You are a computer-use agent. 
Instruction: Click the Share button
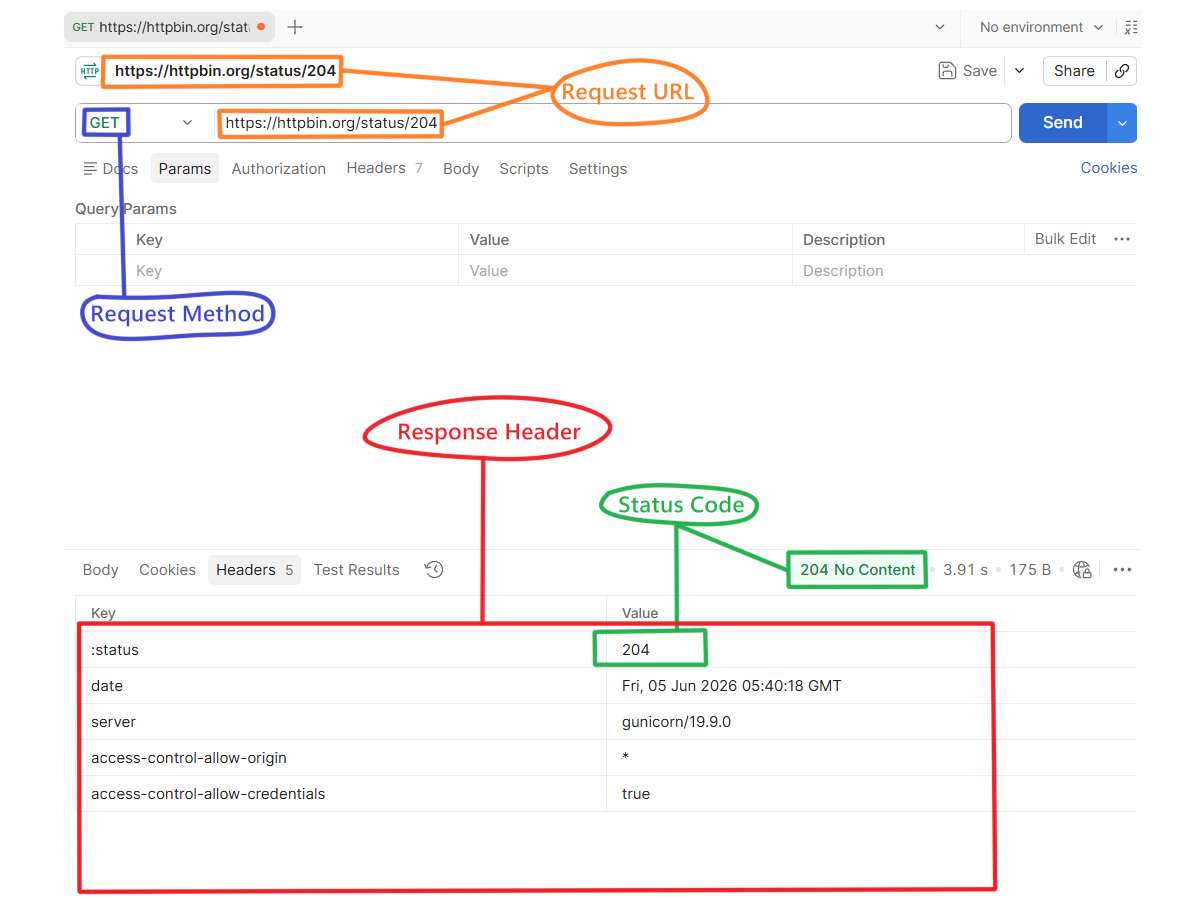click(1074, 71)
